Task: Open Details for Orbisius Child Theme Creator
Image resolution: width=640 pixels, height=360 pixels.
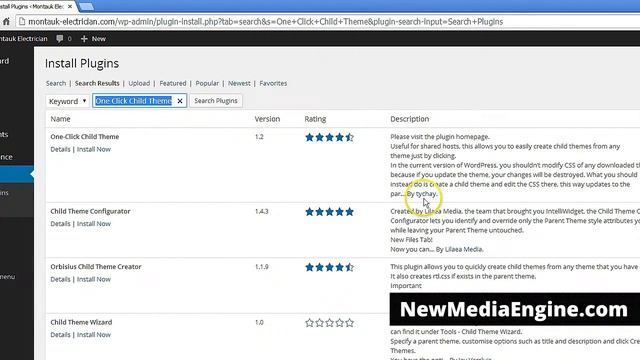Action: coord(60,279)
